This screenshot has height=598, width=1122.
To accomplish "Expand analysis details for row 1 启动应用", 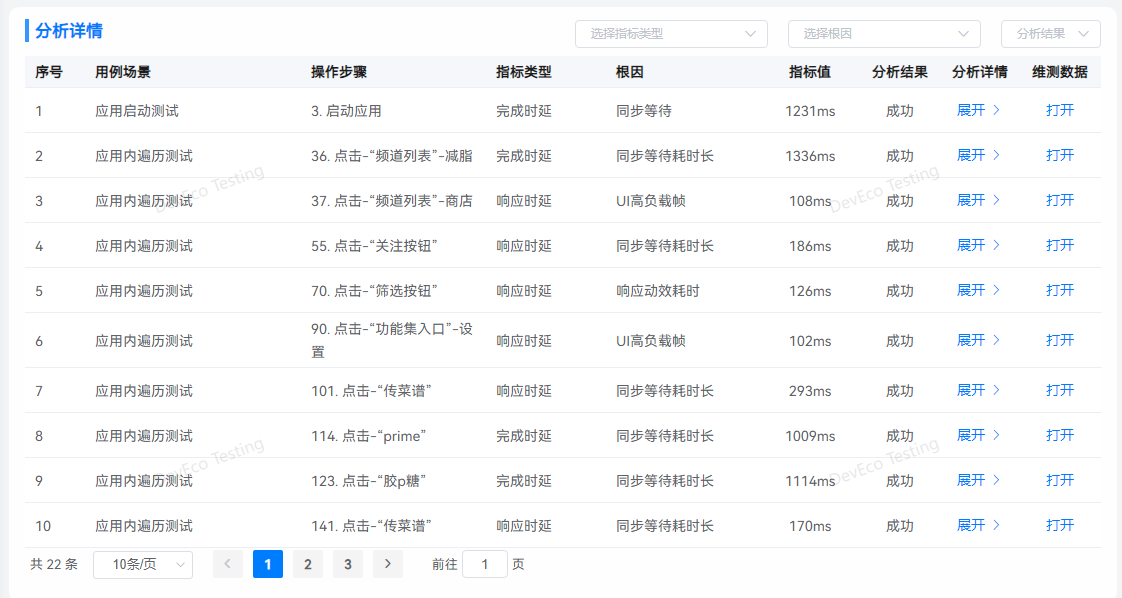I will 978,110.
